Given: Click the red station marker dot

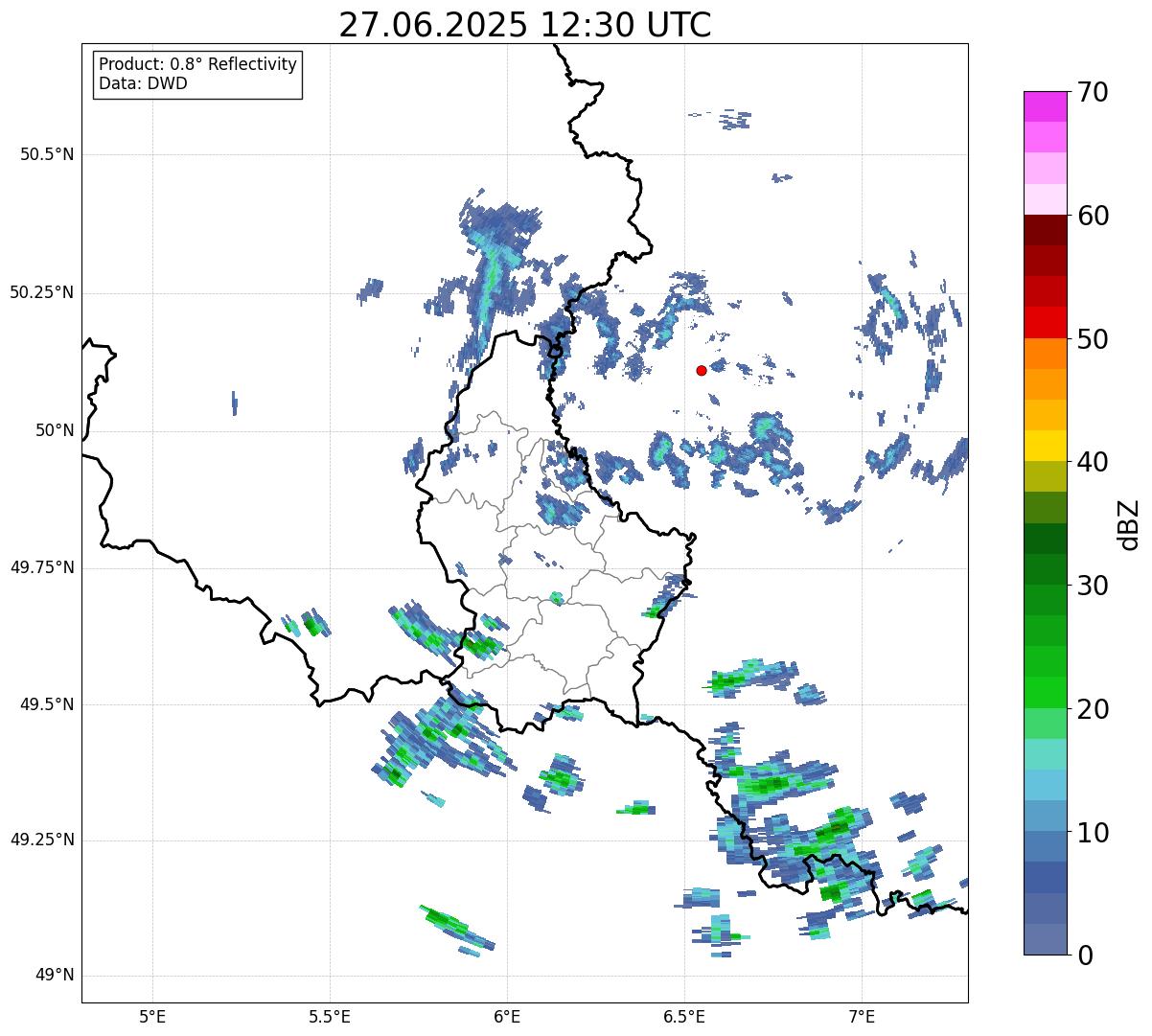Looking at the screenshot, I should coord(702,370).
